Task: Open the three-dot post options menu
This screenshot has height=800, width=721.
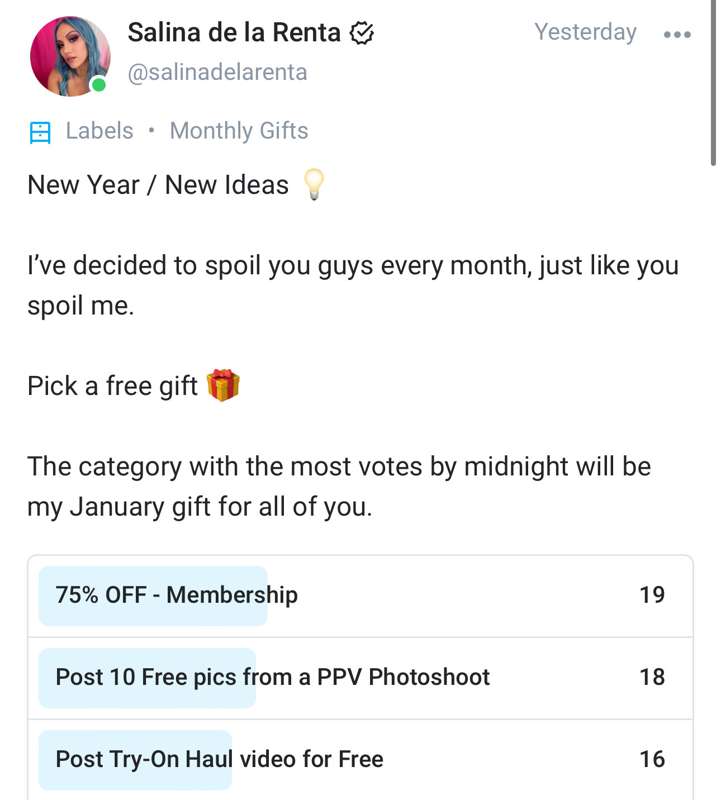Action: (x=677, y=34)
